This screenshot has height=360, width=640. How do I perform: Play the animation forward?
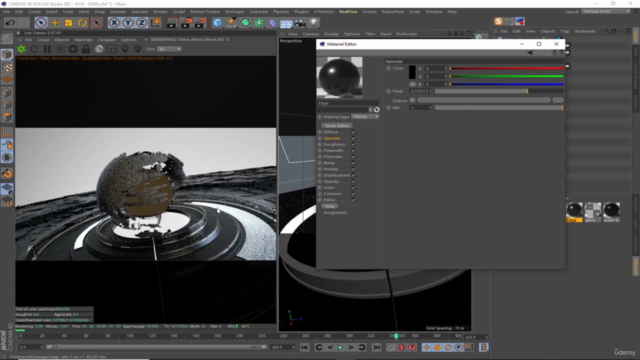pyautogui.click(x=340, y=347)
